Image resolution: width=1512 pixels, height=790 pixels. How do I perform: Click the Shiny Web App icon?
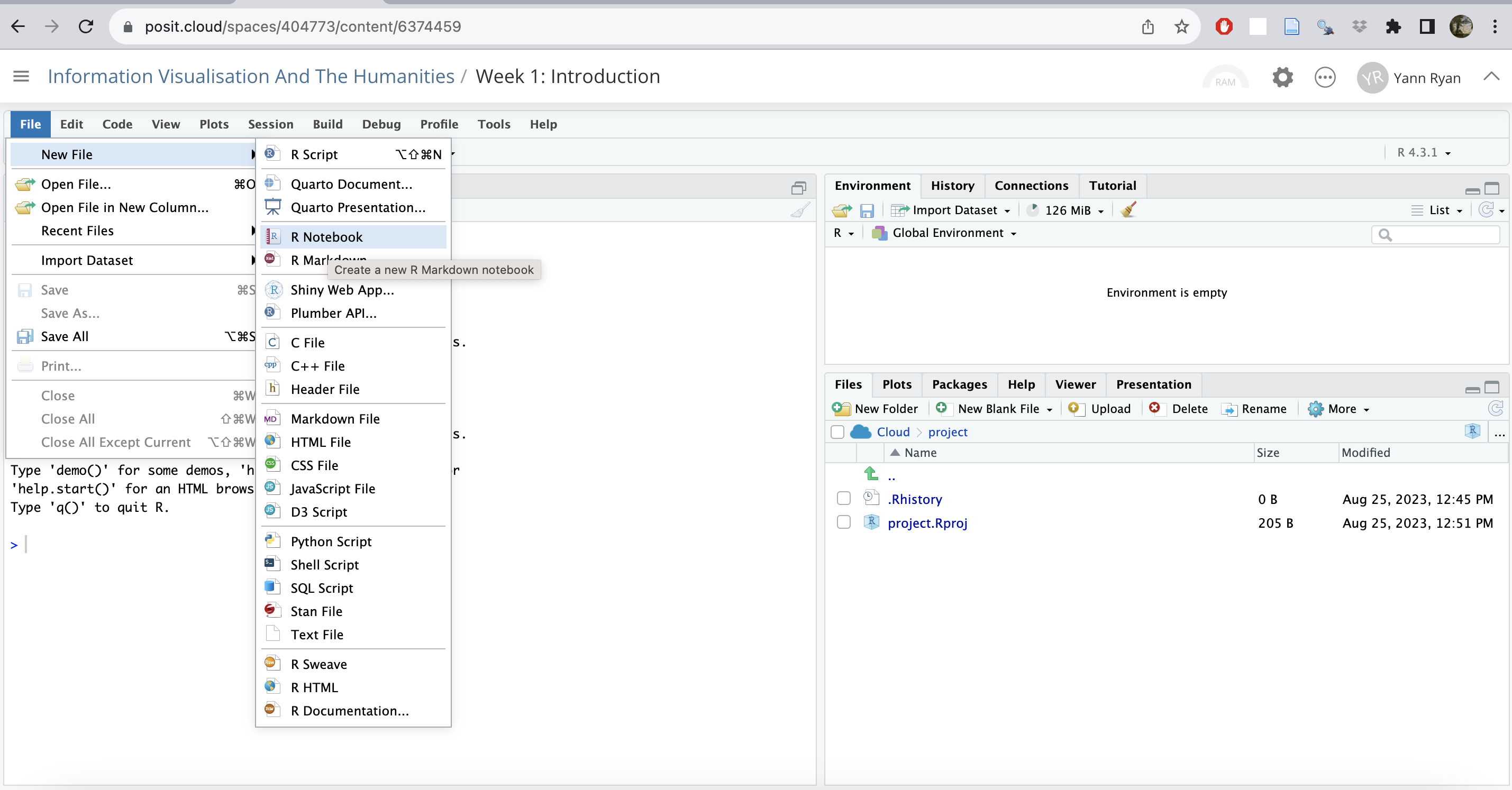pos(272,289)
